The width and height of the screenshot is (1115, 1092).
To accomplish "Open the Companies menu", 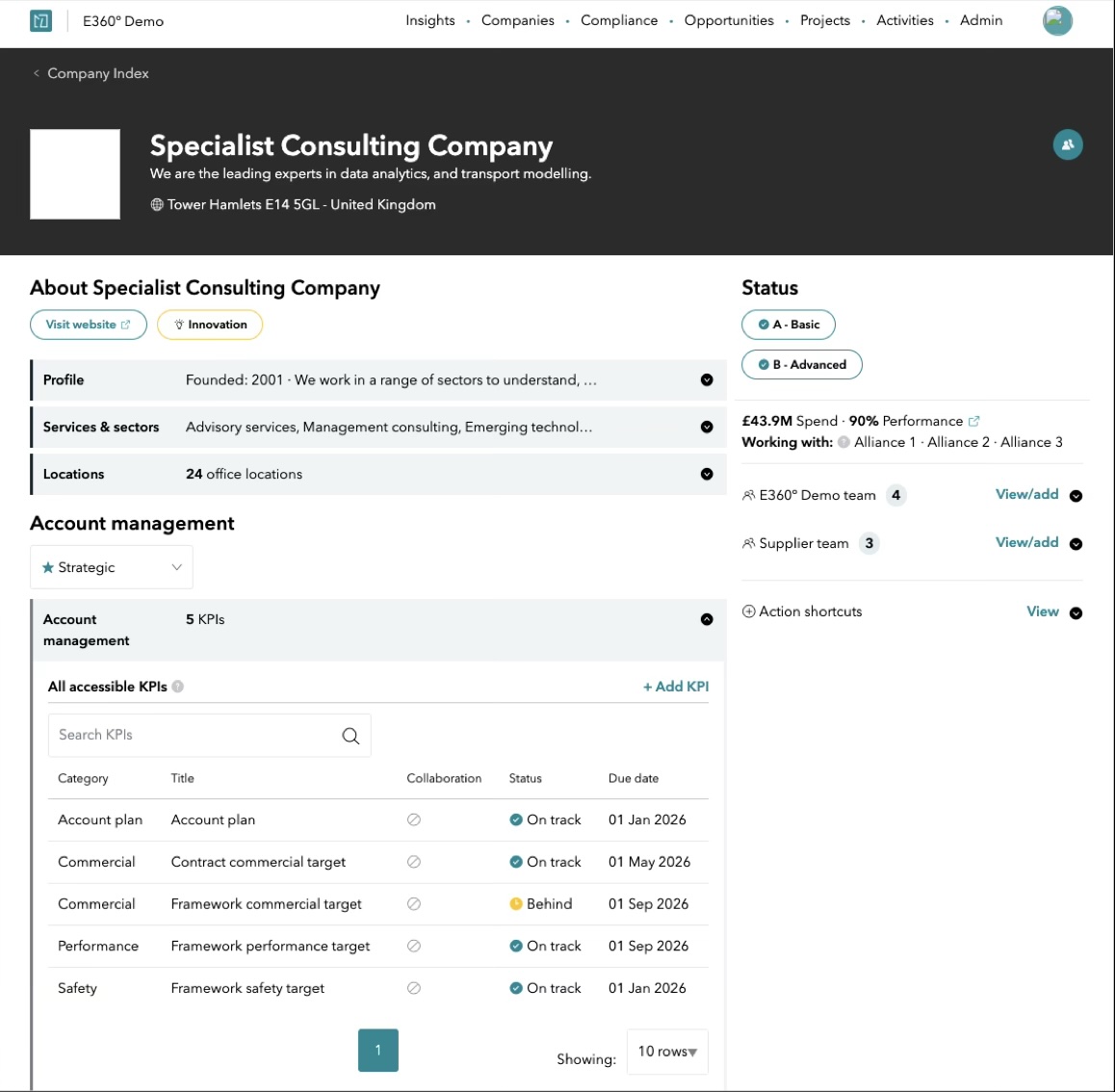I will (x=518, y=20).
